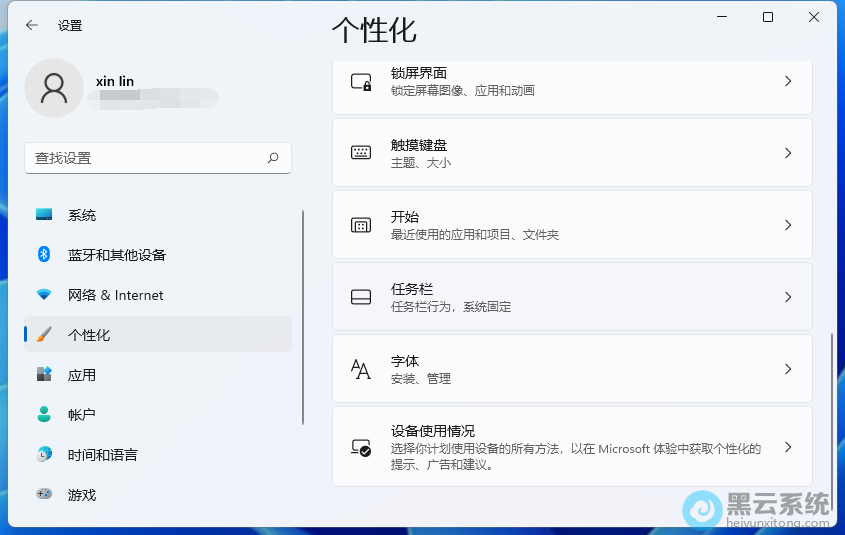Click the right content pane scrollbar
Image resolution: width=845 pixels, height=535 pixels.
[831, 410]
